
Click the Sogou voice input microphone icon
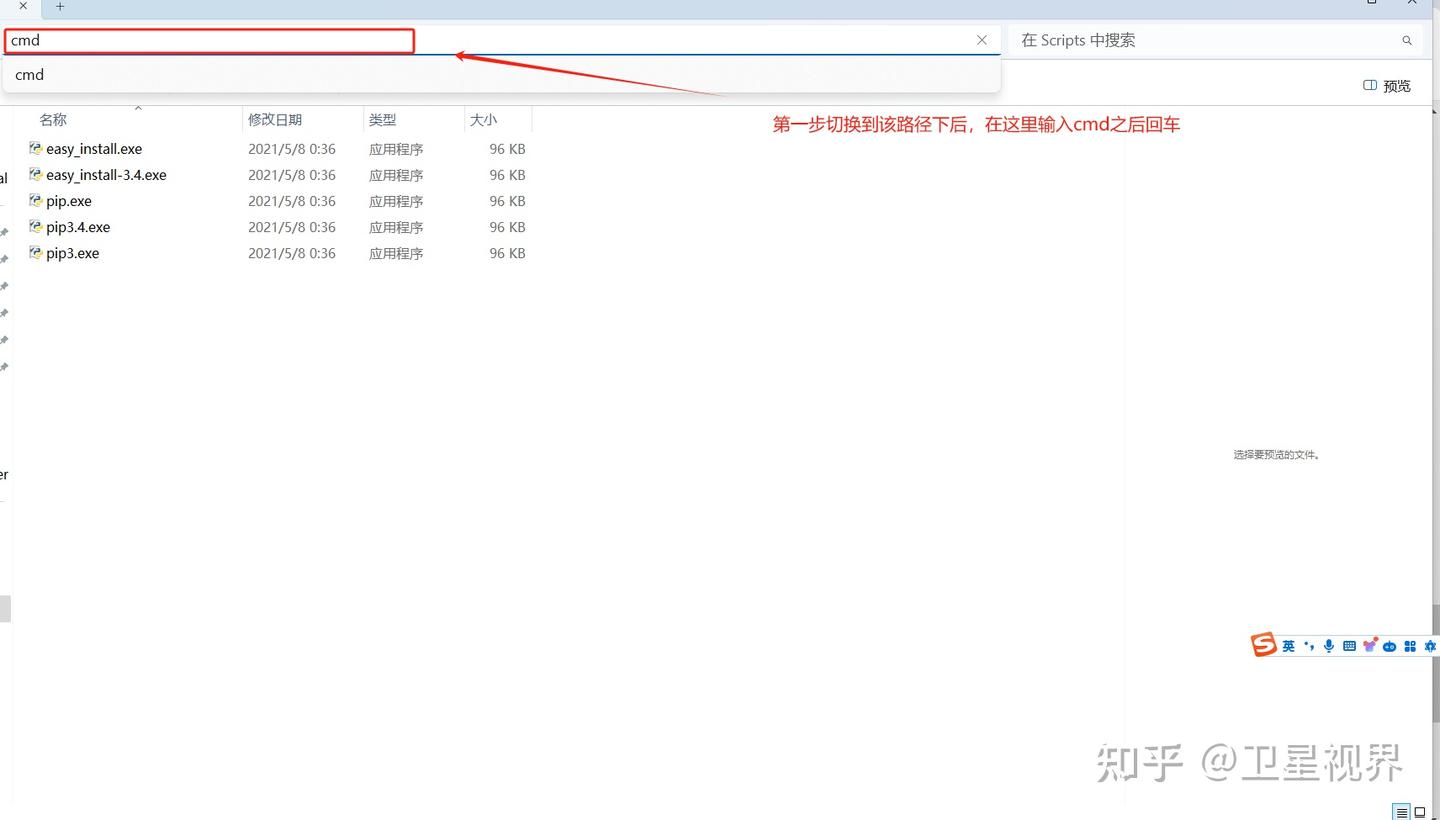pyautogui.click(x=1329, y=645)
